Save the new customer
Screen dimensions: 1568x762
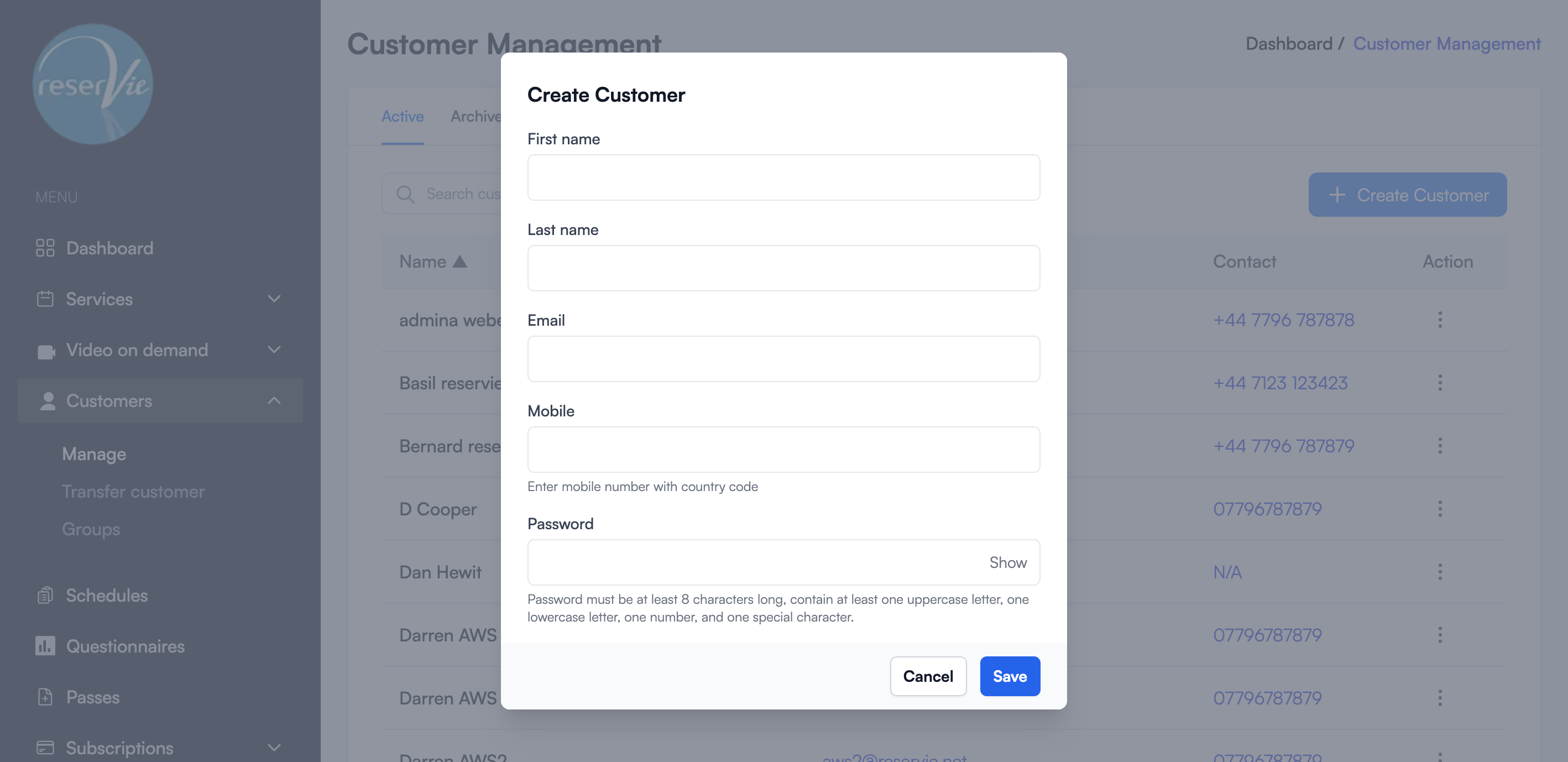point(1009,676)
